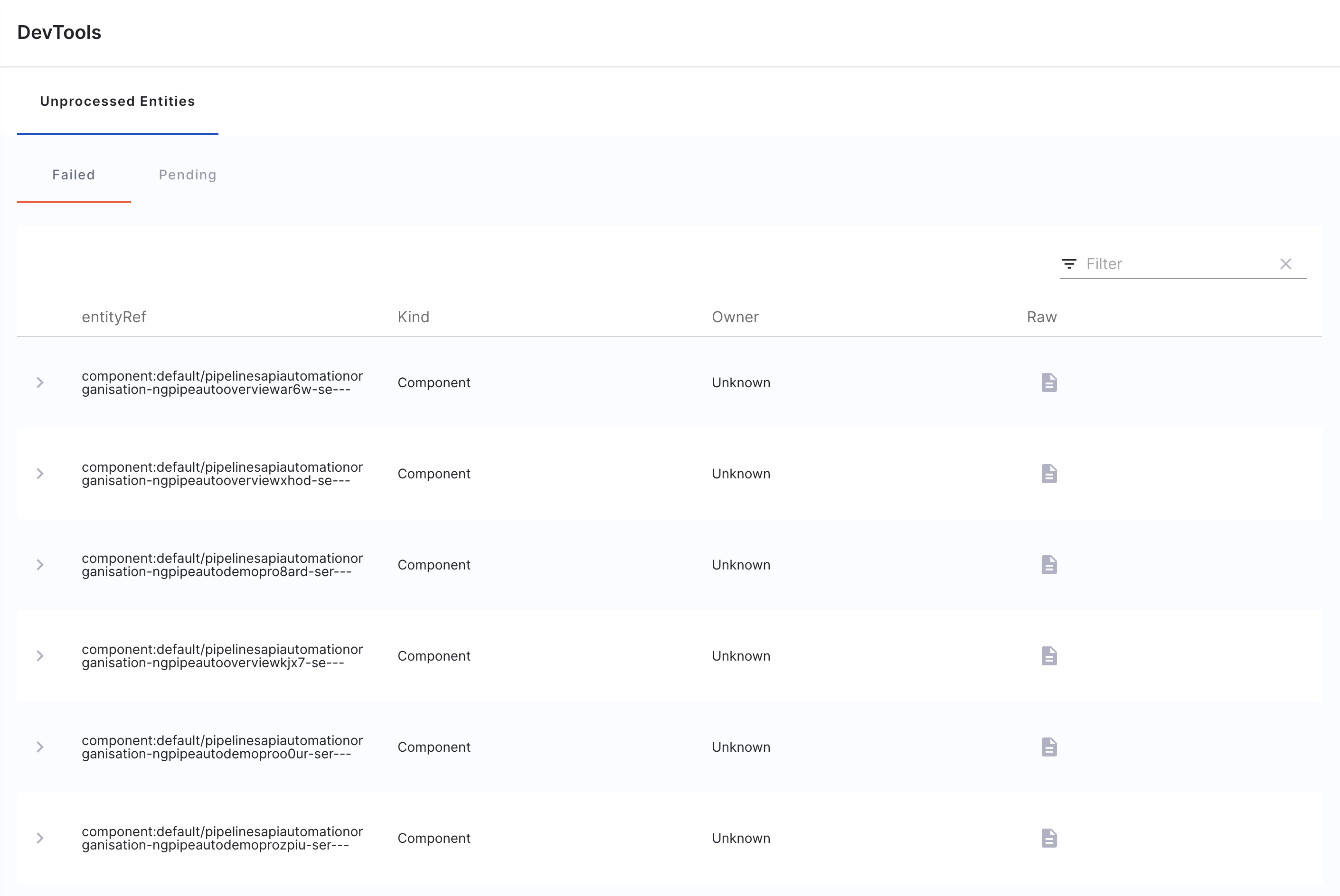The width and height of the screenshot is (1340, 896).
Task: Expand the ngpipeautodemoprozpiu row details
Action: pos(40,838)
